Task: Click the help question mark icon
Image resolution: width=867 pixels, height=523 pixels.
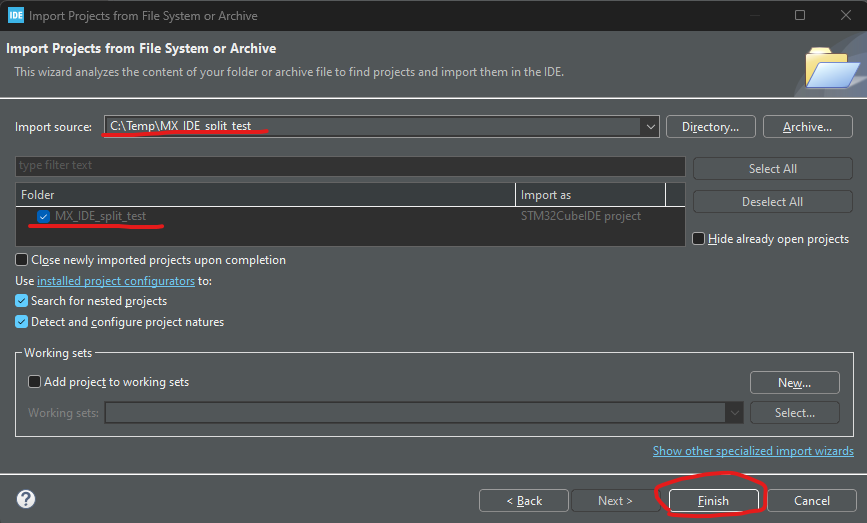Action: click(27, 500)
